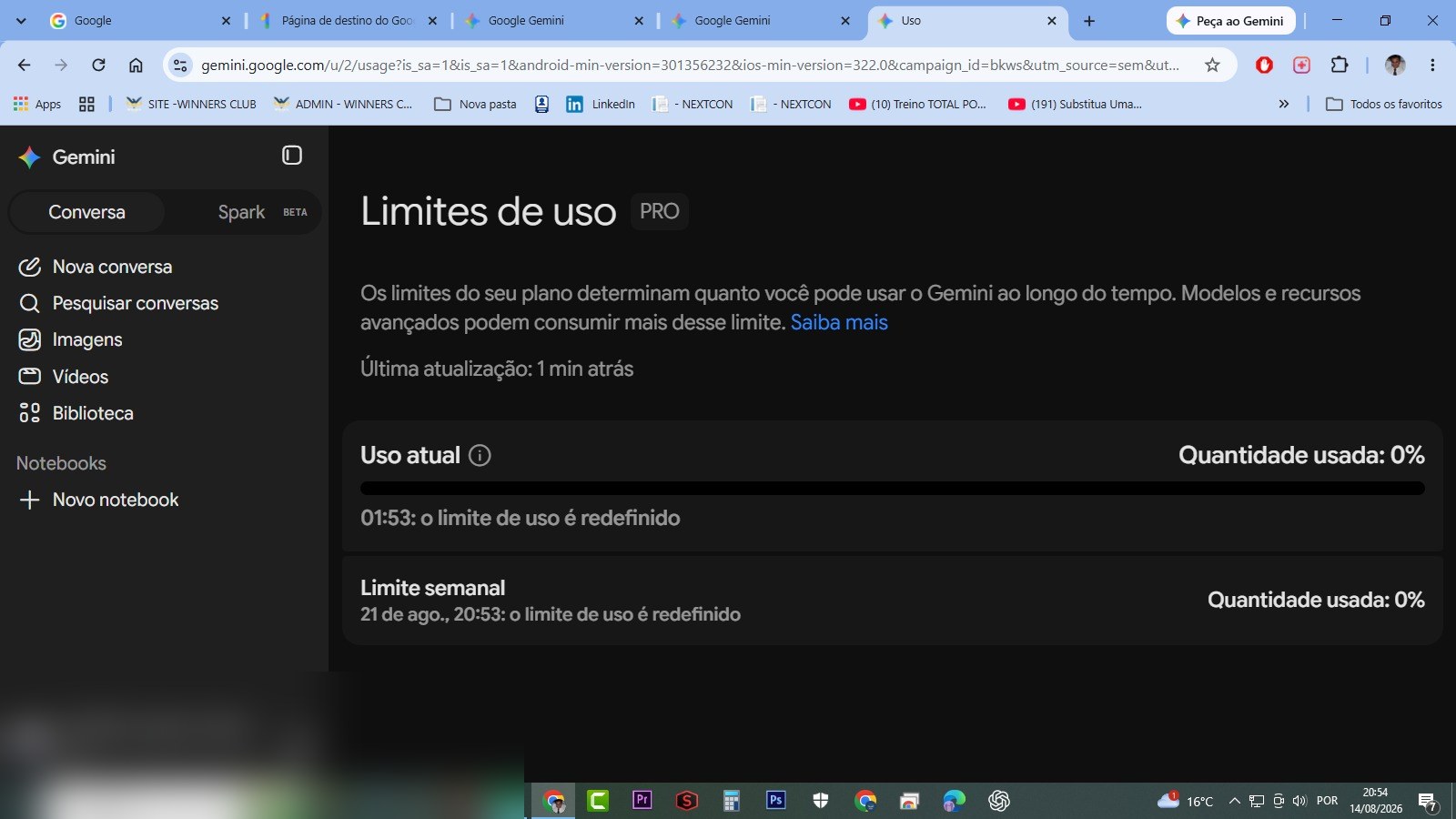Go forward in browser history

pos(61,65)
